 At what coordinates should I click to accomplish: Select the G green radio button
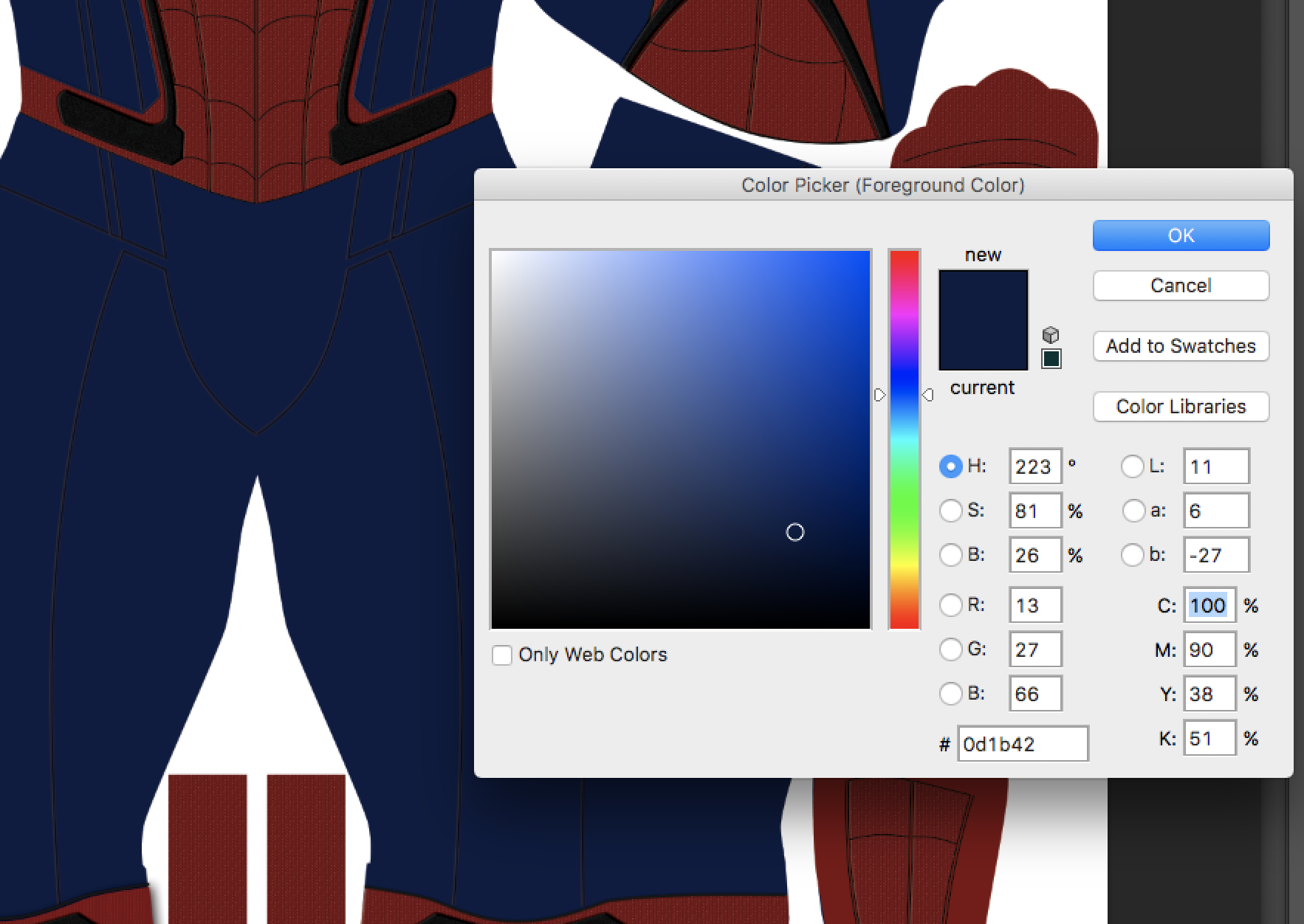click(950, 649)
